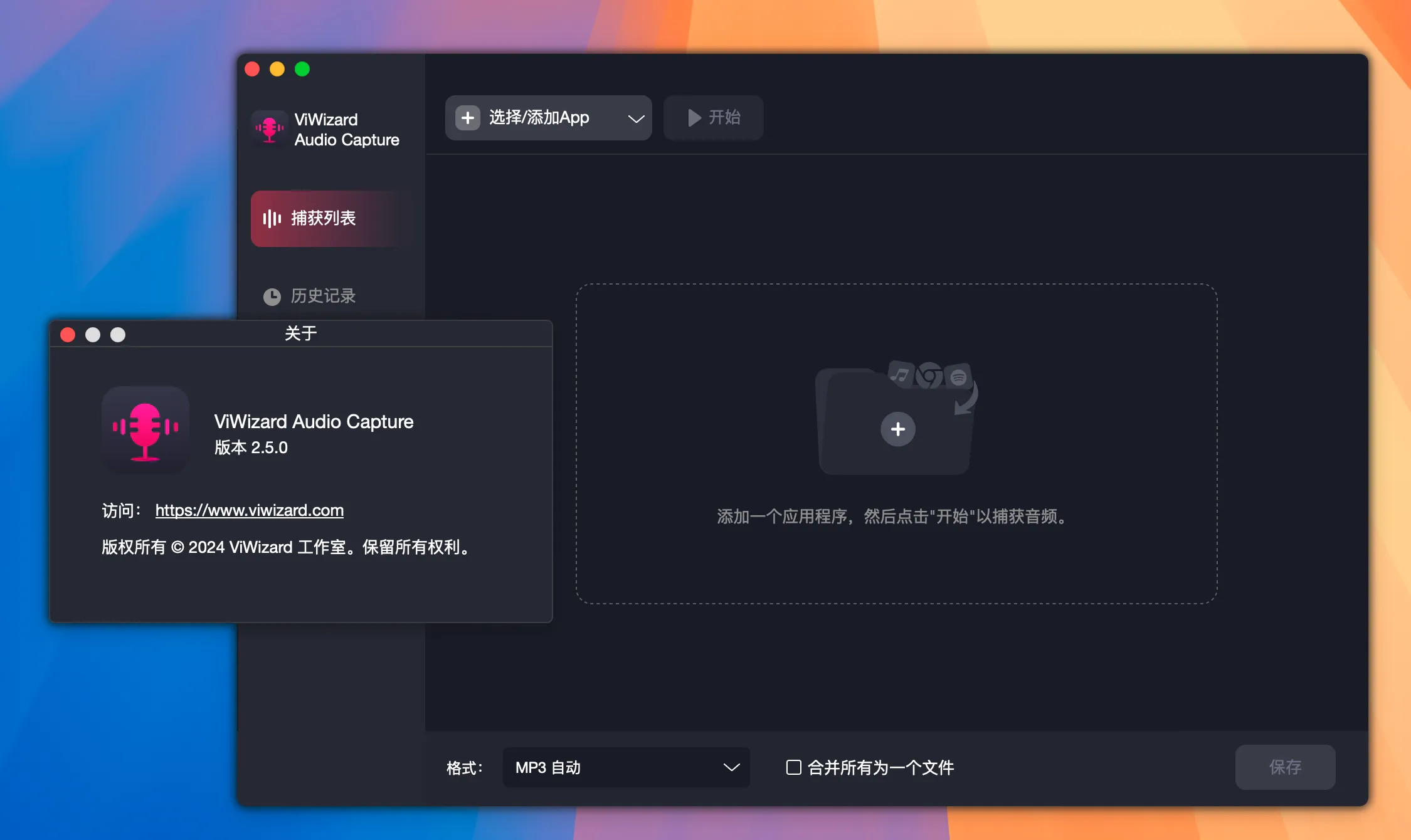1411x840 pixels.
Task: Click the curved arrow icon on the folder
Action: point(966,398)
